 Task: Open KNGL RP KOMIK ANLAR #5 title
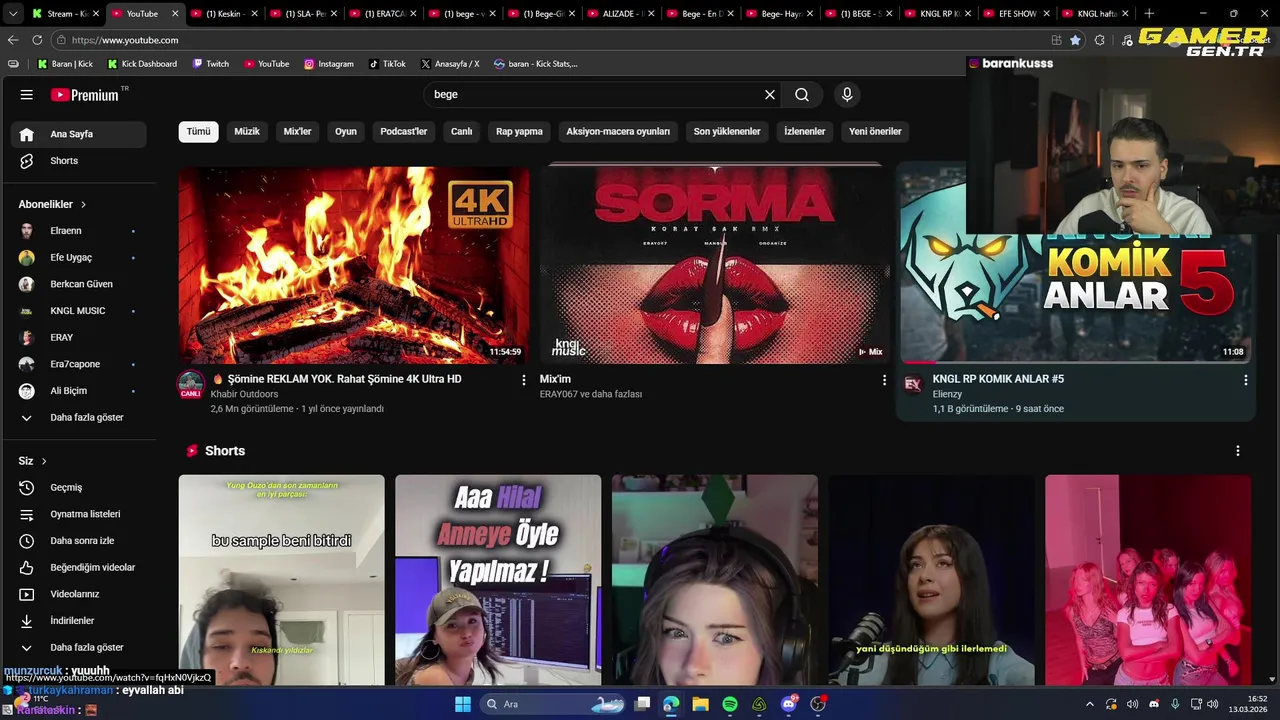(x=998, y=379)
